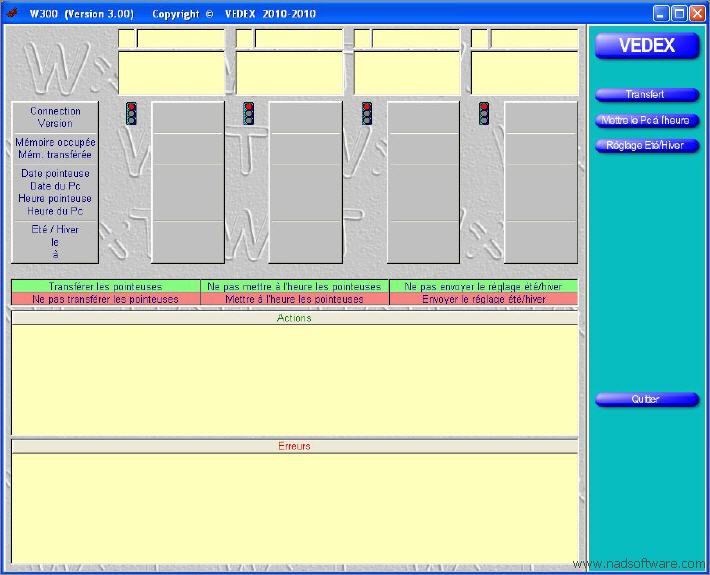The width and height of the screenshot is (710, 575).
Task: Click the Date pointeuse label
Action: click(55, 173)
